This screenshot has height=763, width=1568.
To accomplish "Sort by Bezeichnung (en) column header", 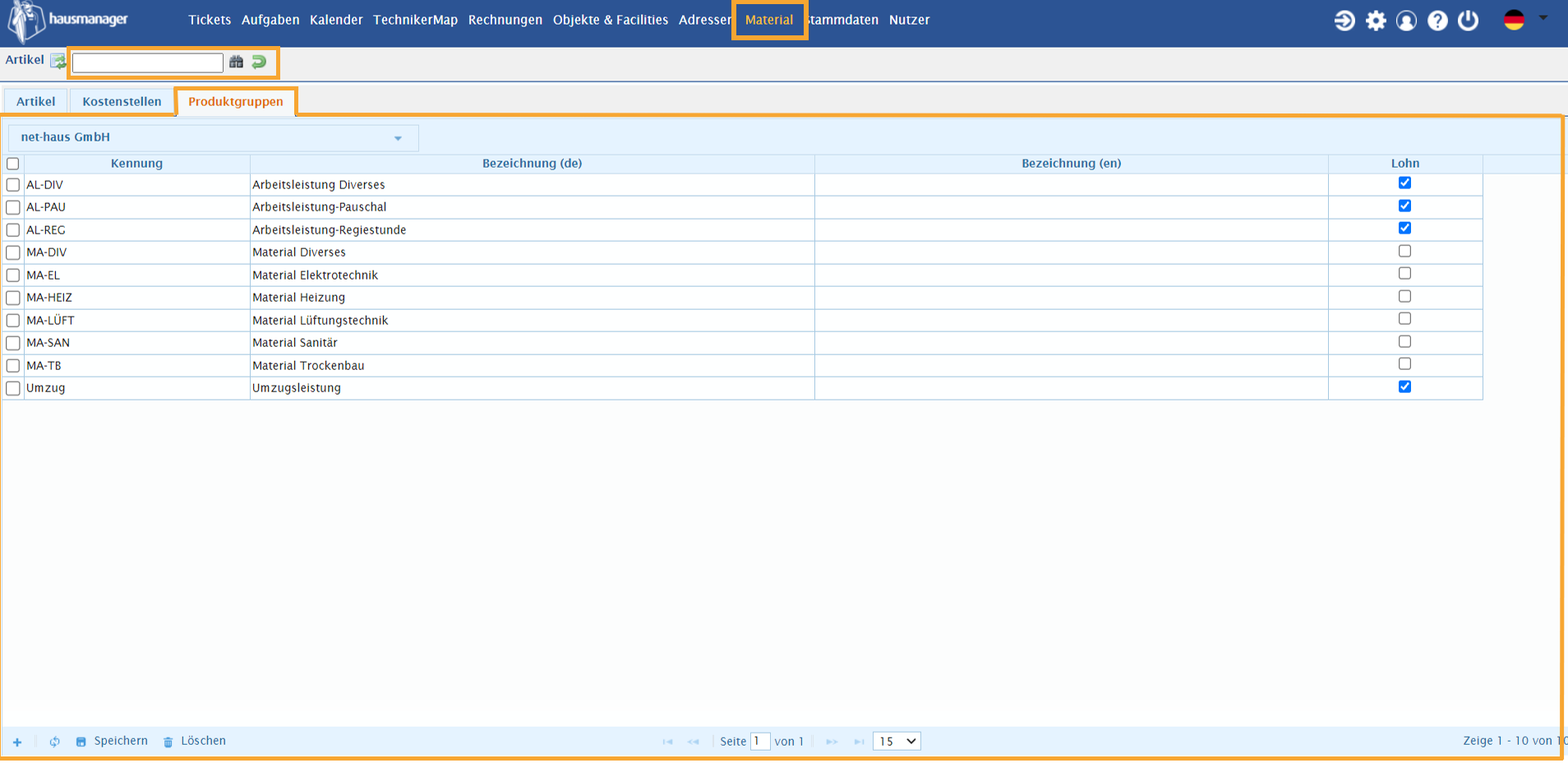I will tap(1072, 164).
